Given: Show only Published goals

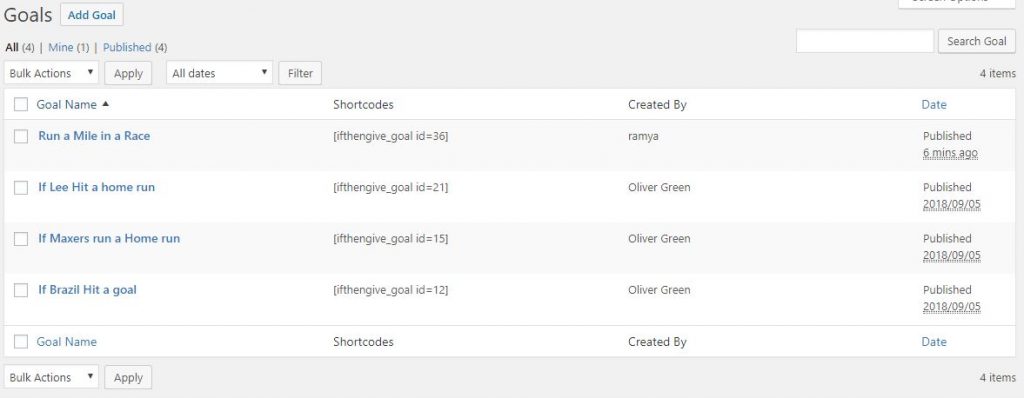Looking at the screenshot, I should click(127, 47).
